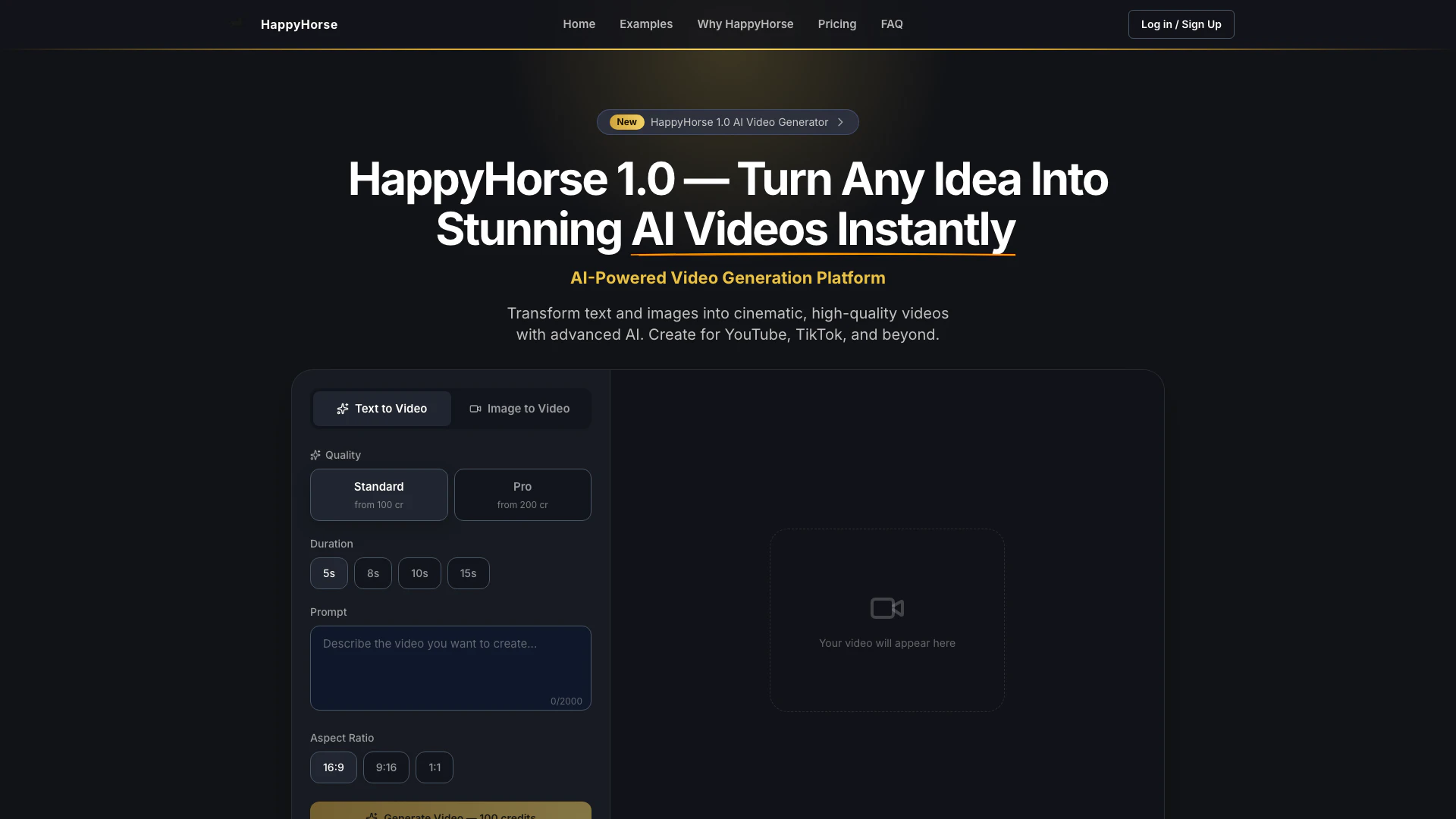This screenshot has width=1456, height=819.
Task: Switch to Image to Video tab
Action: [520, 409]
